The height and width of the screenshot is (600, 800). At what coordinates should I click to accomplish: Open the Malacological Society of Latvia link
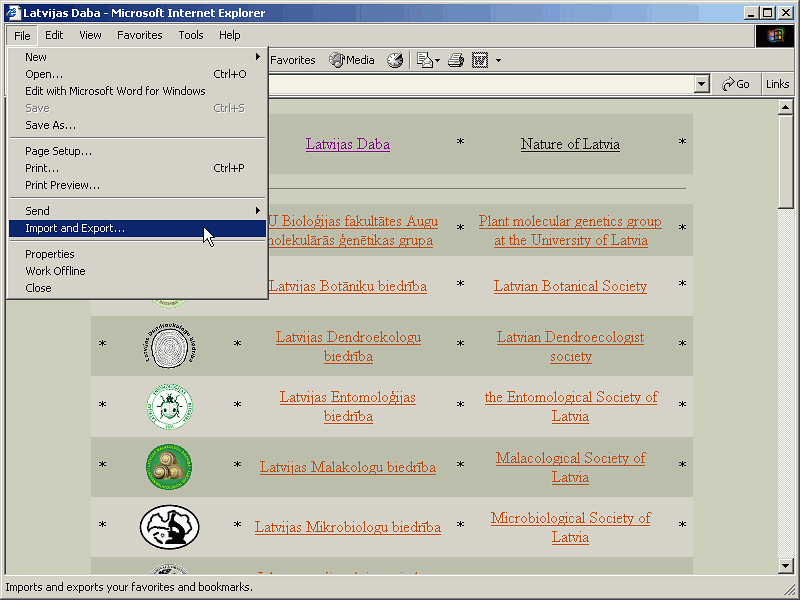570,467
